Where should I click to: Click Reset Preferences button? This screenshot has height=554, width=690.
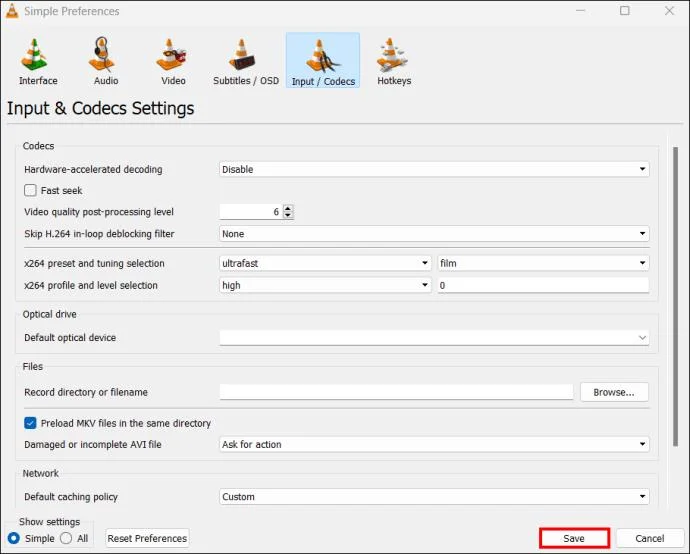point(147,538)
